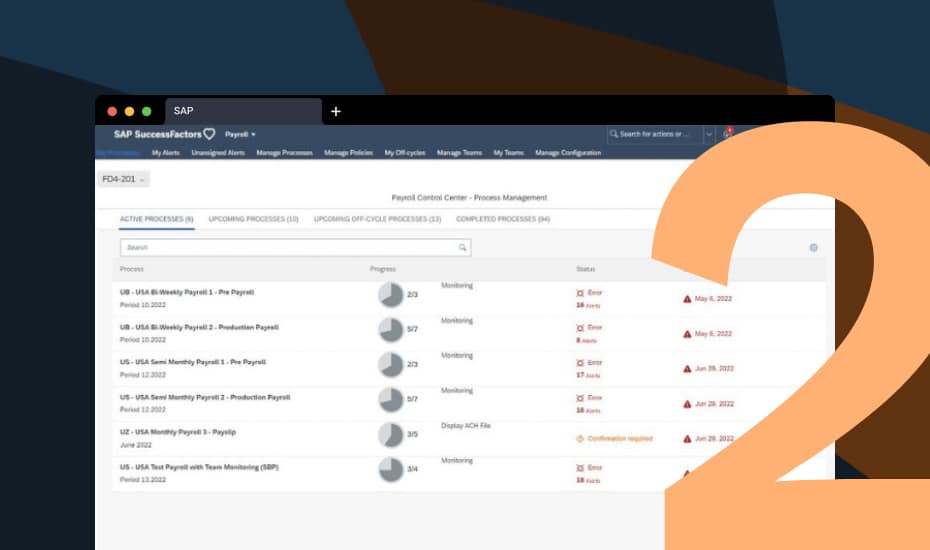Screen dimensions: 930x550
Task: Click 'Monitoring' step in Bi-Weekly Payroll 1 row
Action: [457, 286]
